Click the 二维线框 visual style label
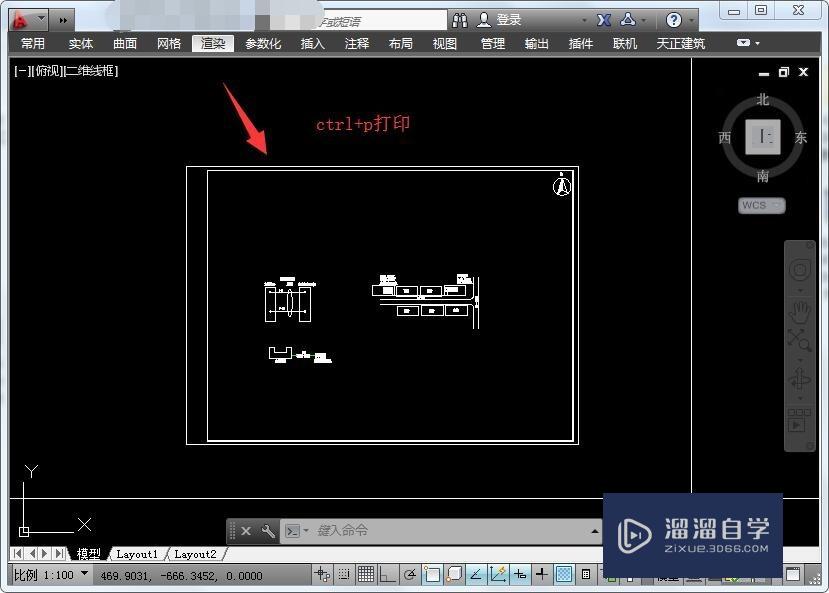The width and height of the screenshot is (829, 593). point(91,71)
